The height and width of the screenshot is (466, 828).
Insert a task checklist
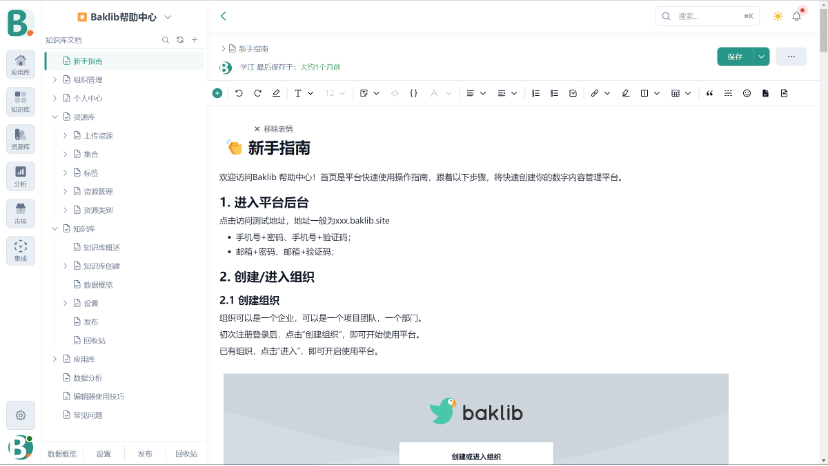pos(573,93)
